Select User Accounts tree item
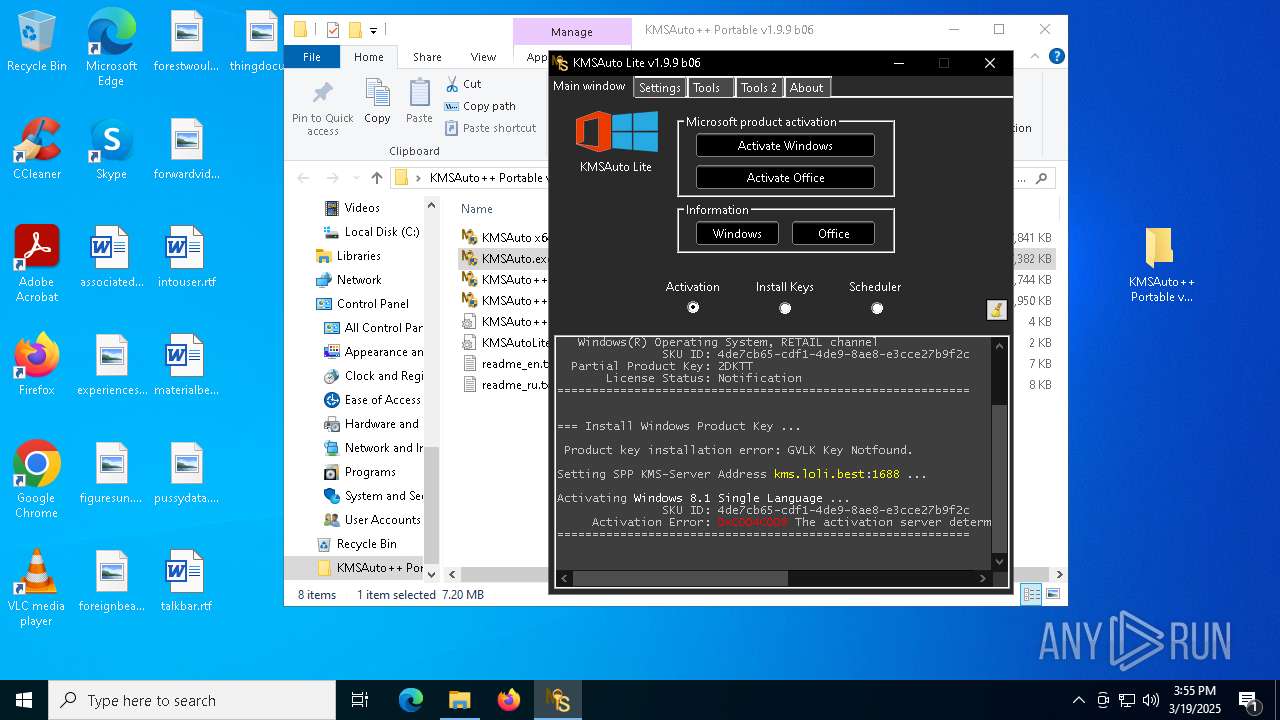Image resolution: width=1280 pixels, height=720 pixels. coord(373,520)
